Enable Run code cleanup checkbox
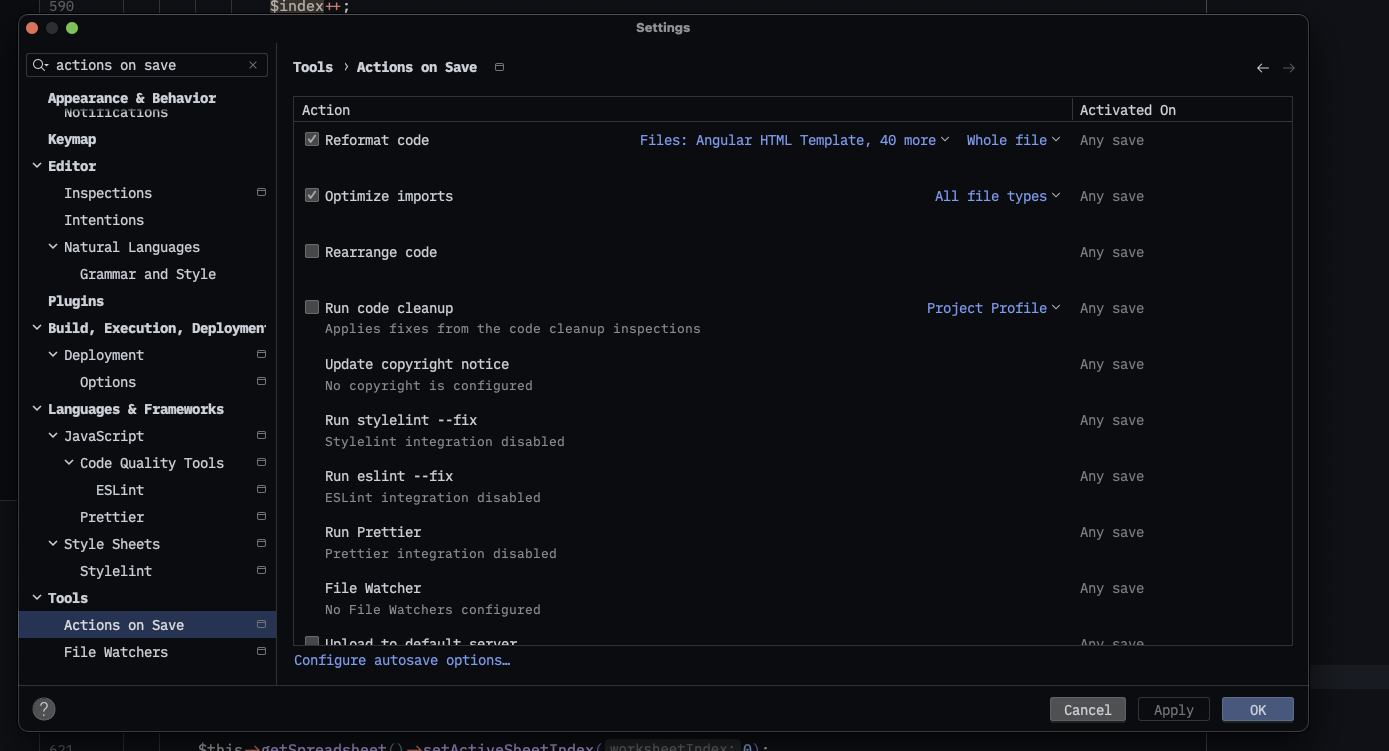 [x=312, y=308]
